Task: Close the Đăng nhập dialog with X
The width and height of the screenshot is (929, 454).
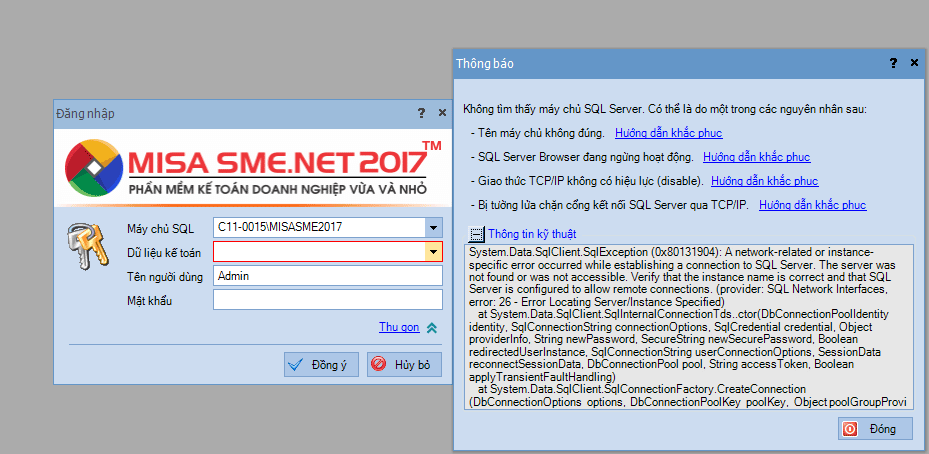Action: coord(442,113)
